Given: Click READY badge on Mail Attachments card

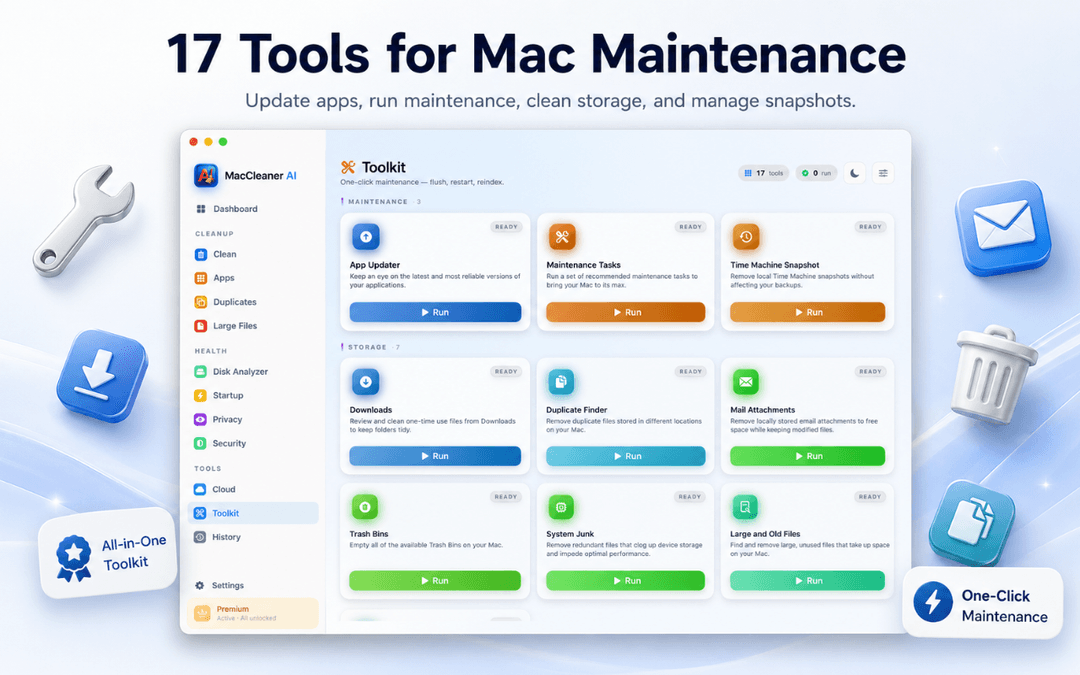Looking at the screenshot, I should (870, 371).
